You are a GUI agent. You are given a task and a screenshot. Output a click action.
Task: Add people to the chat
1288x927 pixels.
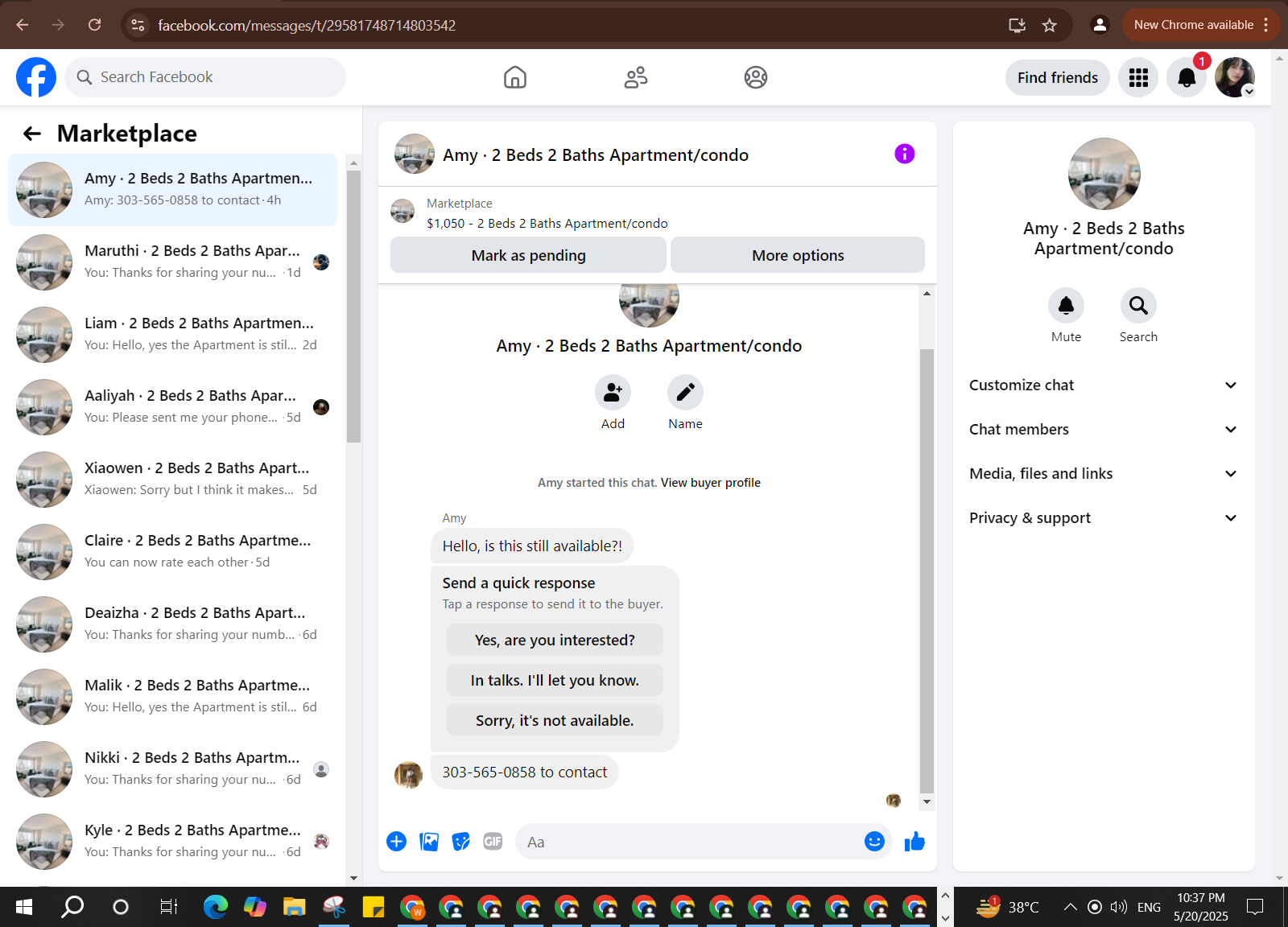click(x=613, y=393)
